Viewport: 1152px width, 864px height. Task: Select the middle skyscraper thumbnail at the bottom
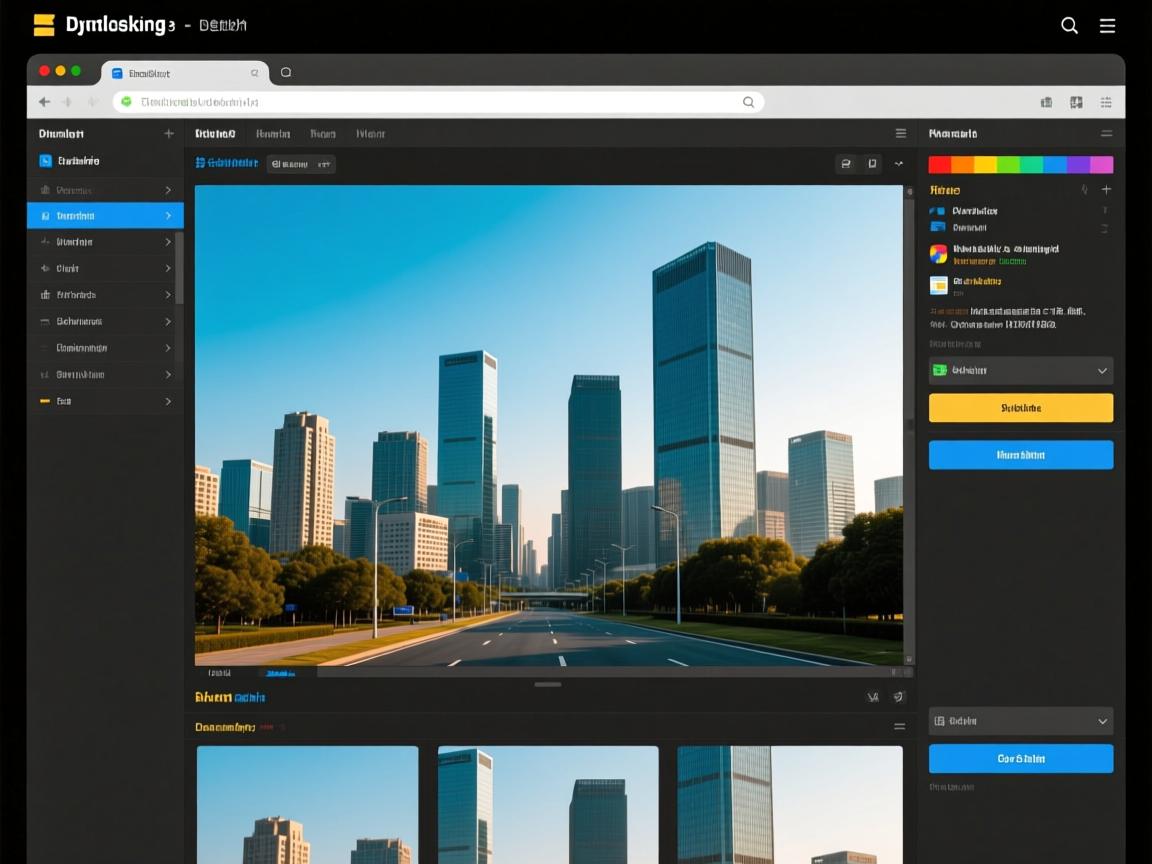click(548, 804)
